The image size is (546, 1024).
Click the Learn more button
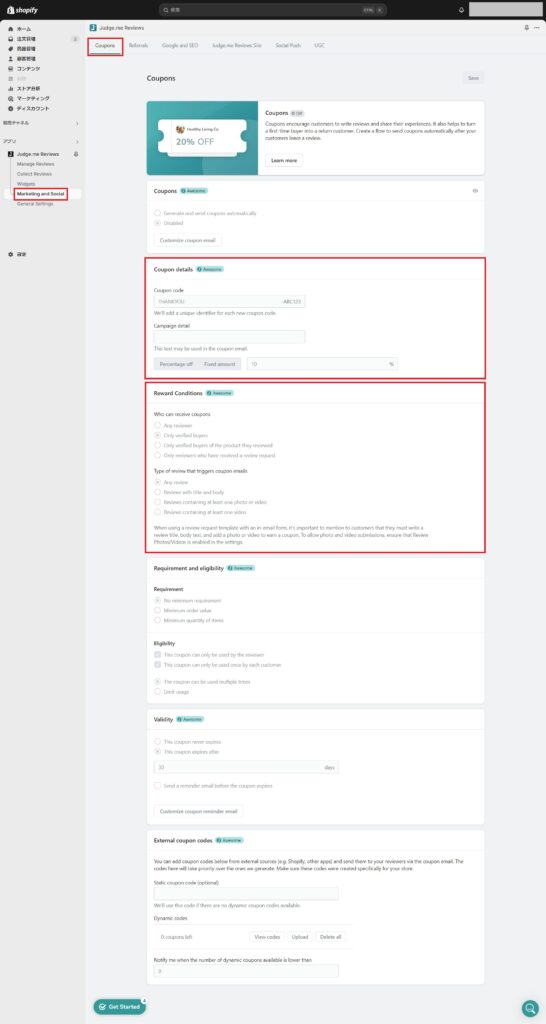pos(284,160)
